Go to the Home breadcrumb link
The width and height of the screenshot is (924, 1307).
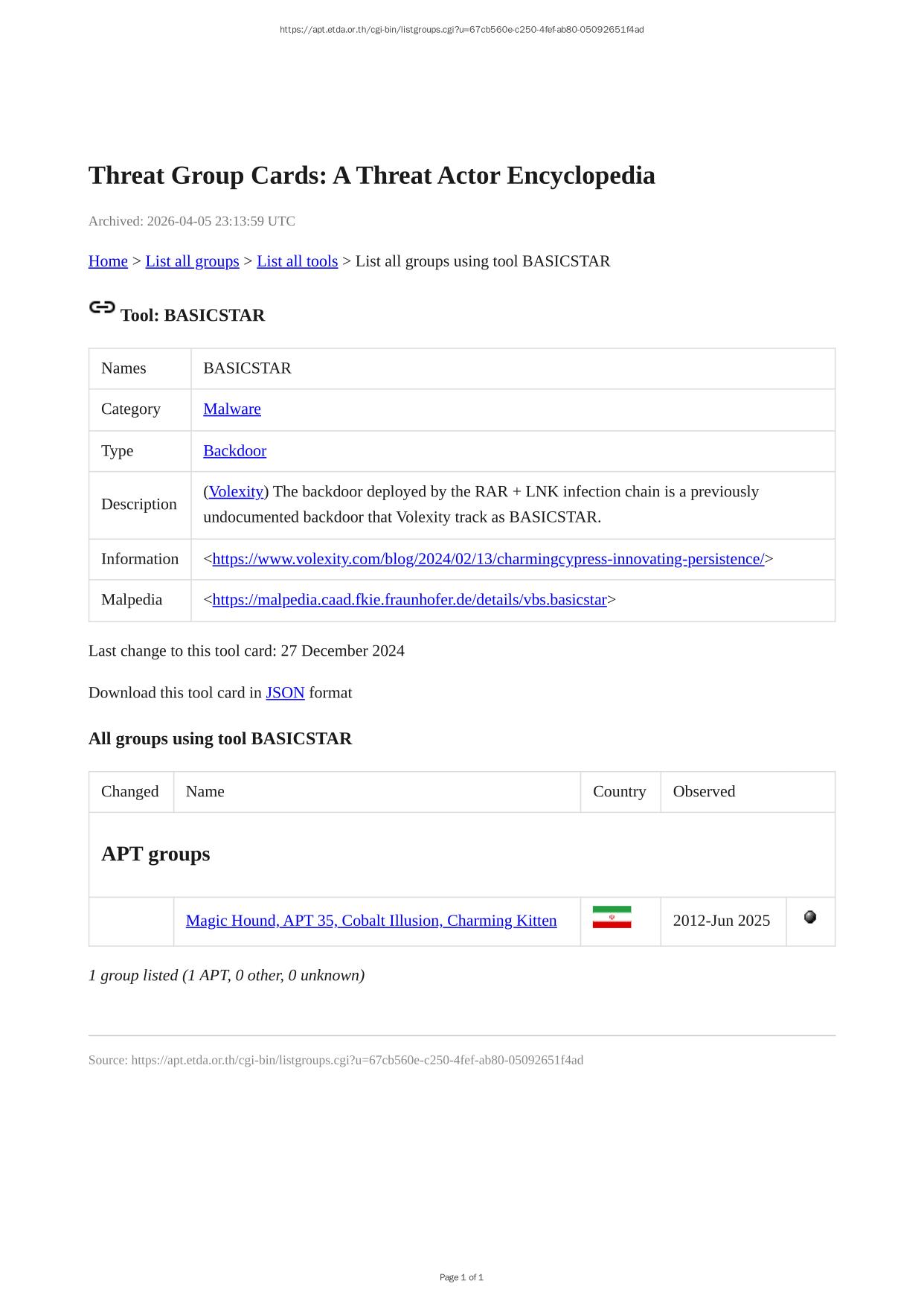point(108,261)
